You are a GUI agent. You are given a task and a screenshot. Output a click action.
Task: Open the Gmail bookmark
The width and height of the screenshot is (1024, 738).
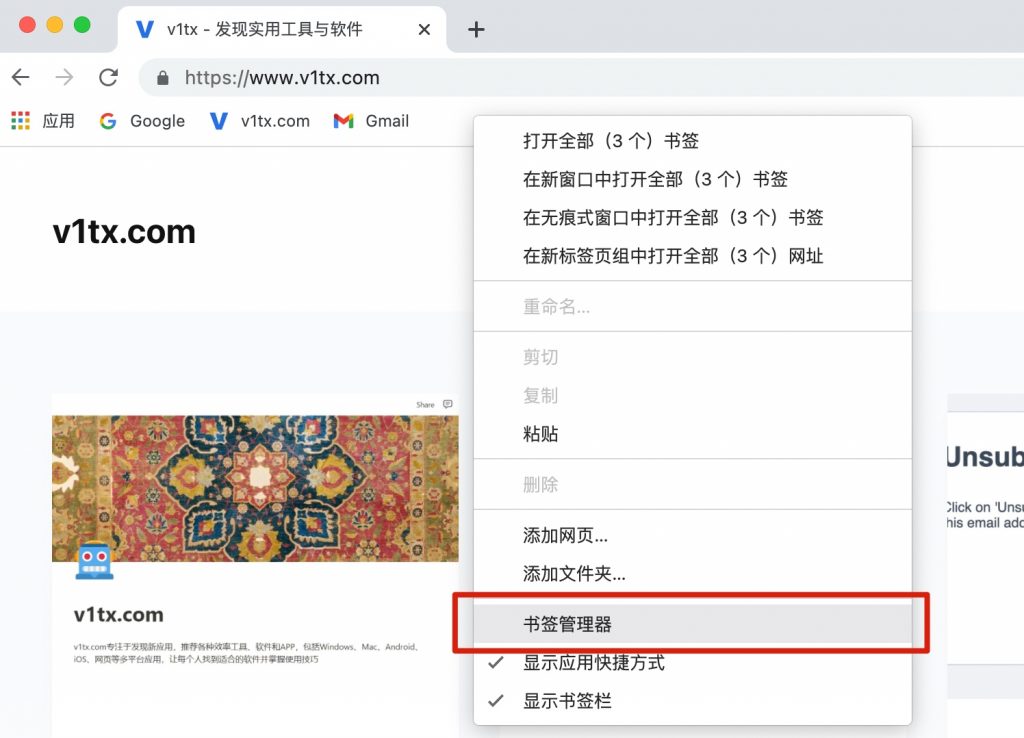(371, 121)
